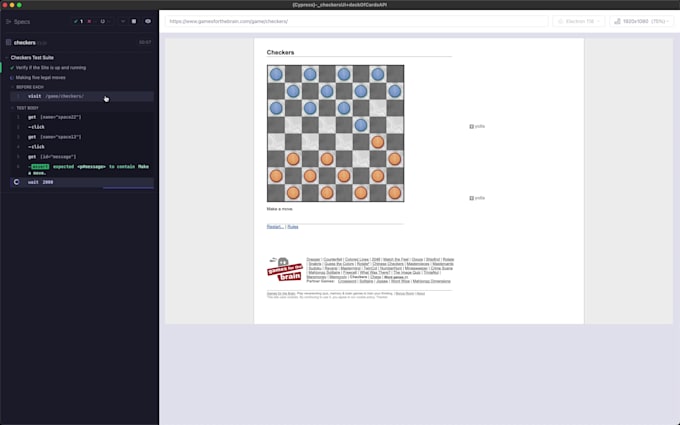Collapse the TEST BODY section
The image size is (680, 425).
(x=27, y=108)
